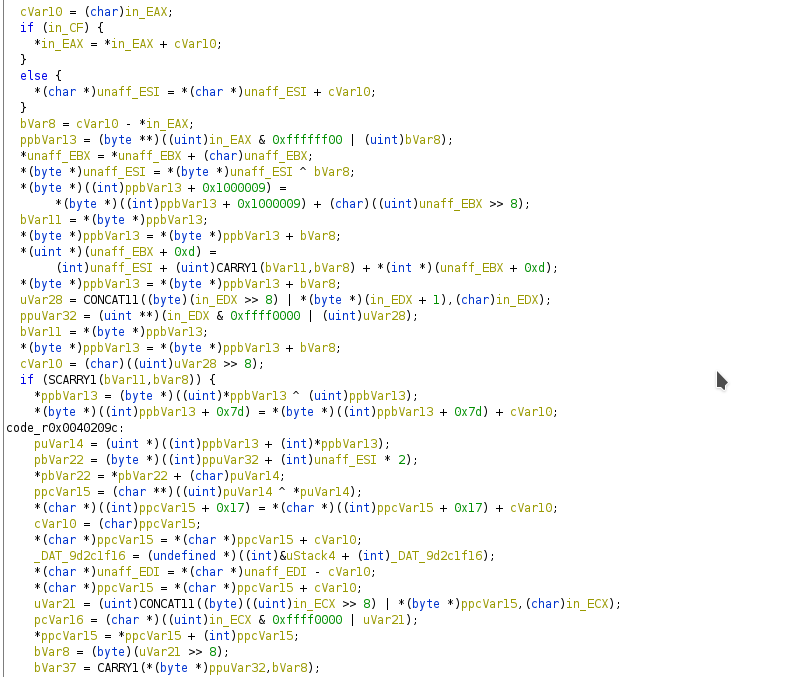Click the 'if (SCARRY1(bVar11,bVar8)) {' line
Viewport: 801px width, 677px height.
coord(118,380)
